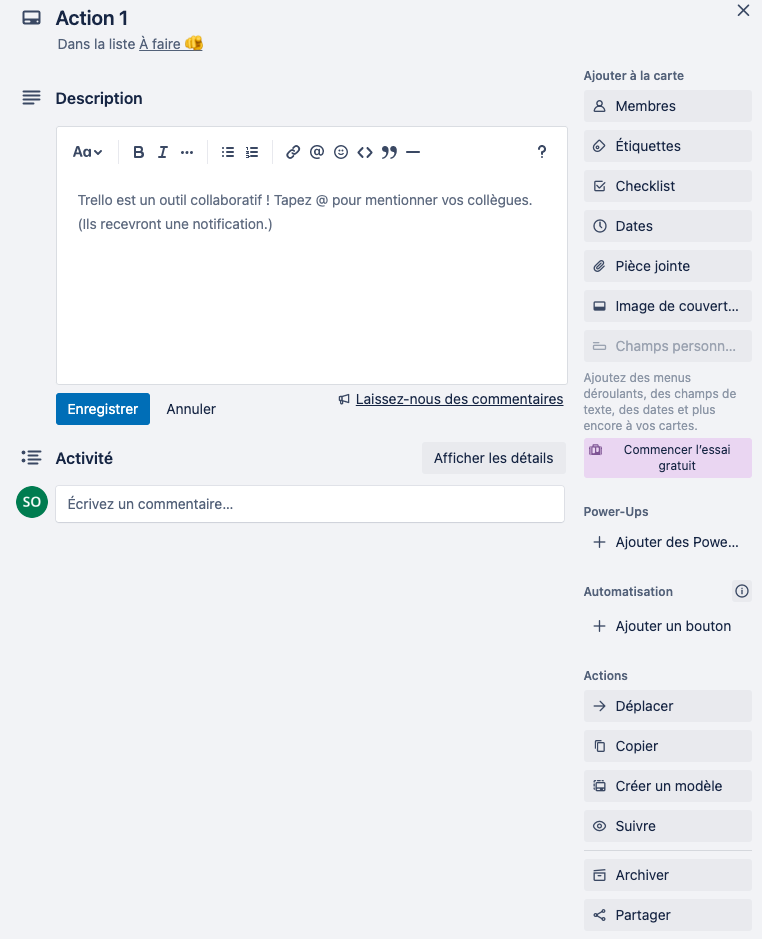This screenshot has width=762, height=939.
Task: Open the emoji picker
Action: (341, 152)
